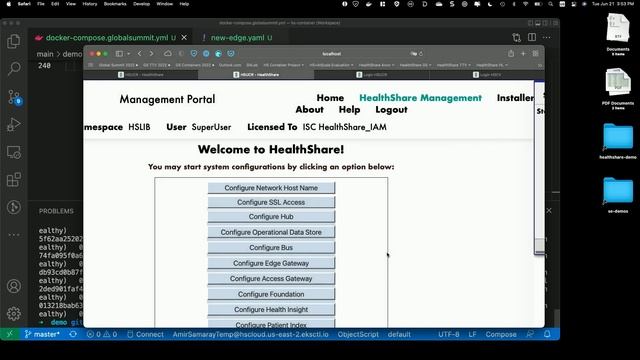Open VS Code editor More Actions menu
Viewport: 640px width, 360px height.
(x=547, y=38)
